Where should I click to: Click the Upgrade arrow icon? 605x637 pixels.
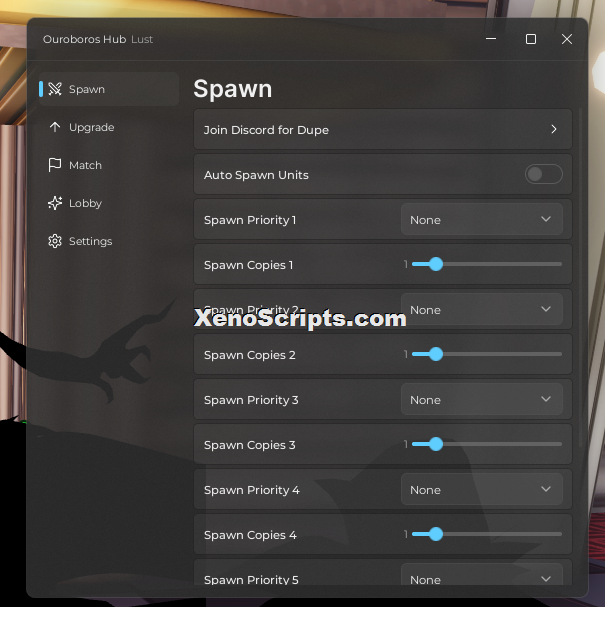pos(55,127)
